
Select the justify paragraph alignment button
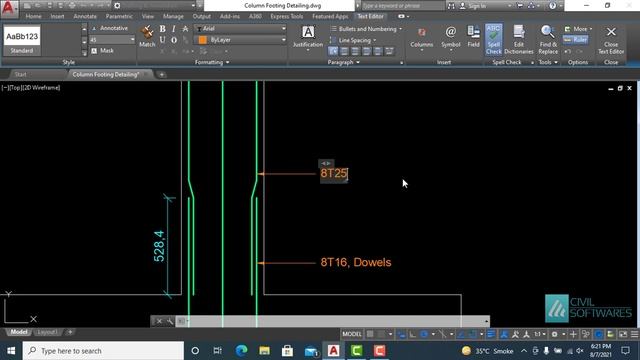click(378, 51)
